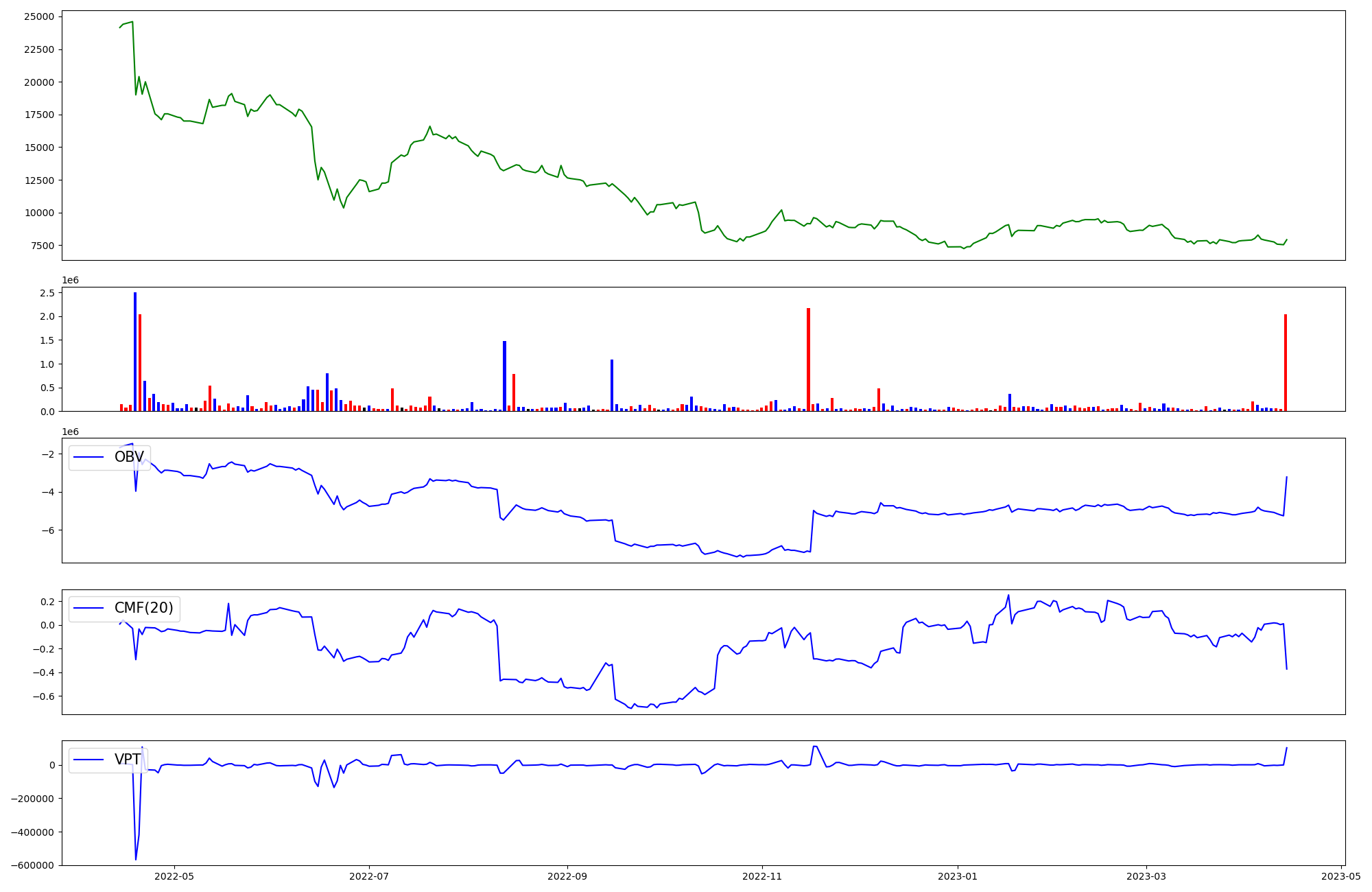Click the 2022-11 x-axis date label
This screenshot has width=1372, height=892.
tap(763, 876)
